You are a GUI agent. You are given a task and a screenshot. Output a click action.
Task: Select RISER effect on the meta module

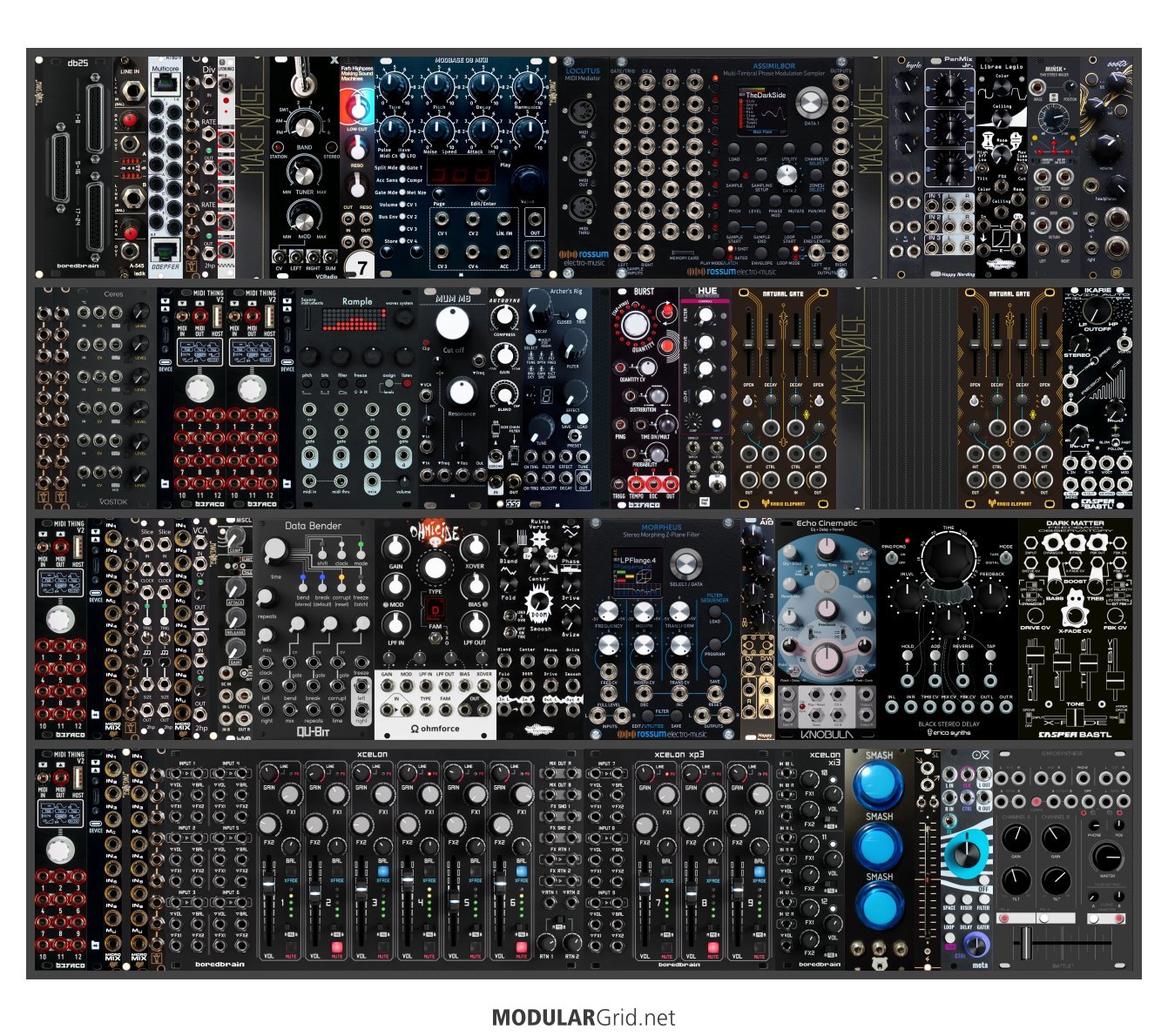click(x=966, y=899)
